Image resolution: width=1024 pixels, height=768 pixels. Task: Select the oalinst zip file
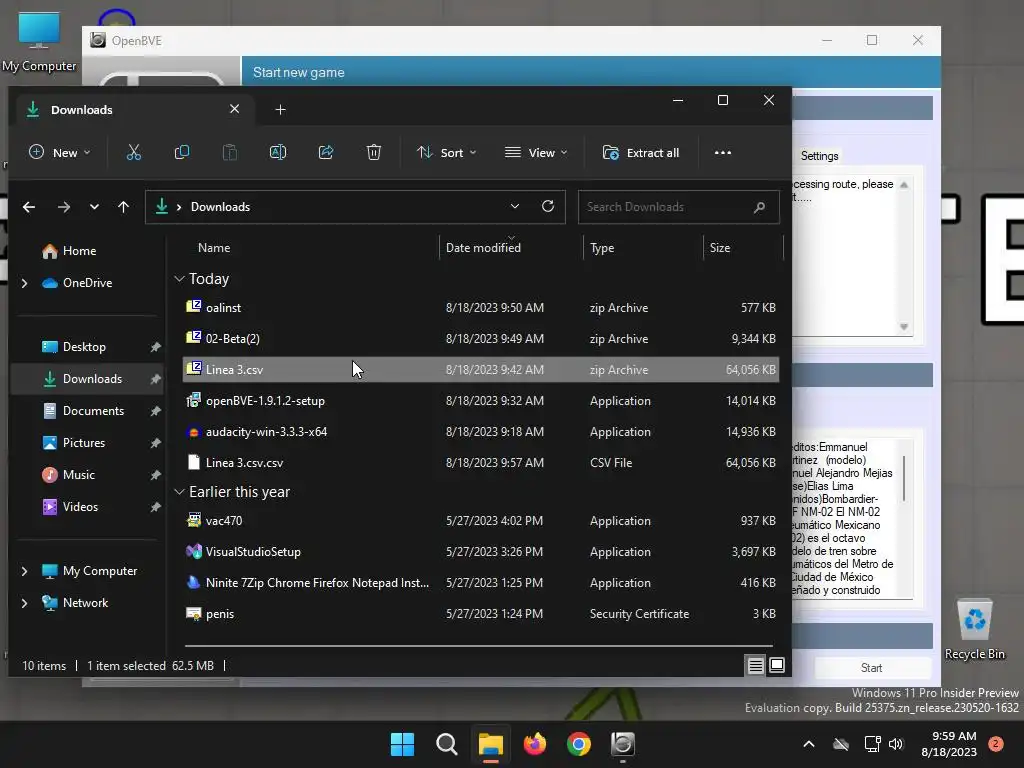481,308
